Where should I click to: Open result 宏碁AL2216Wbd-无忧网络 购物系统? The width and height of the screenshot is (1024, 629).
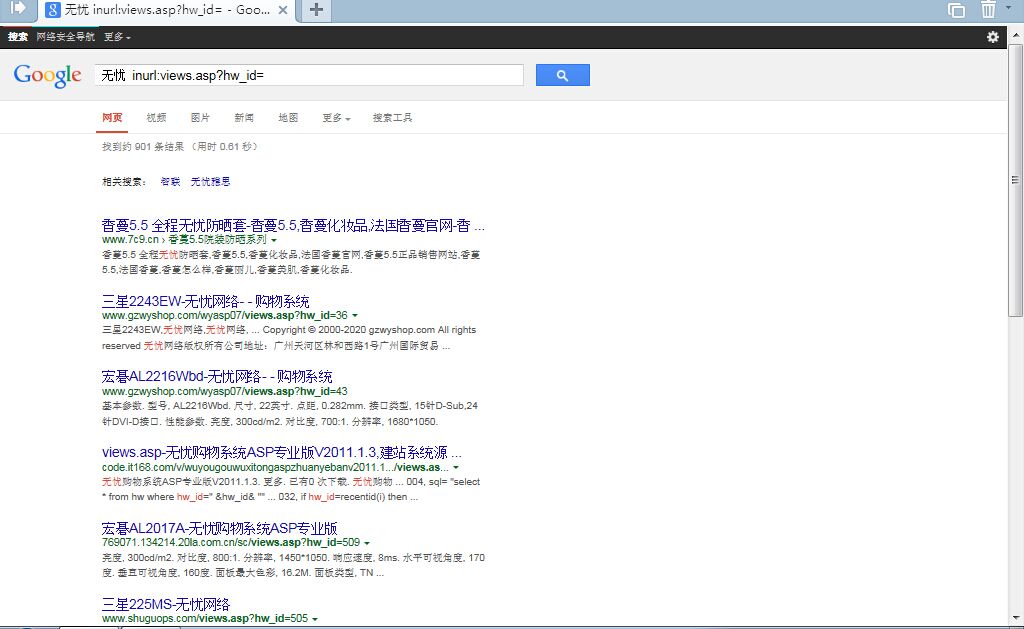217,377
